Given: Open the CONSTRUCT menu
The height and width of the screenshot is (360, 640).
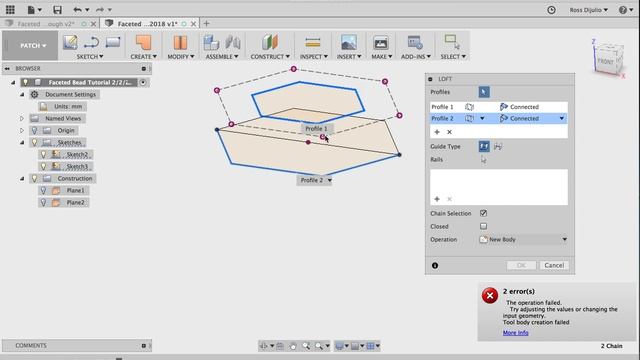Looking at the screenshot, I should [270, 57].
